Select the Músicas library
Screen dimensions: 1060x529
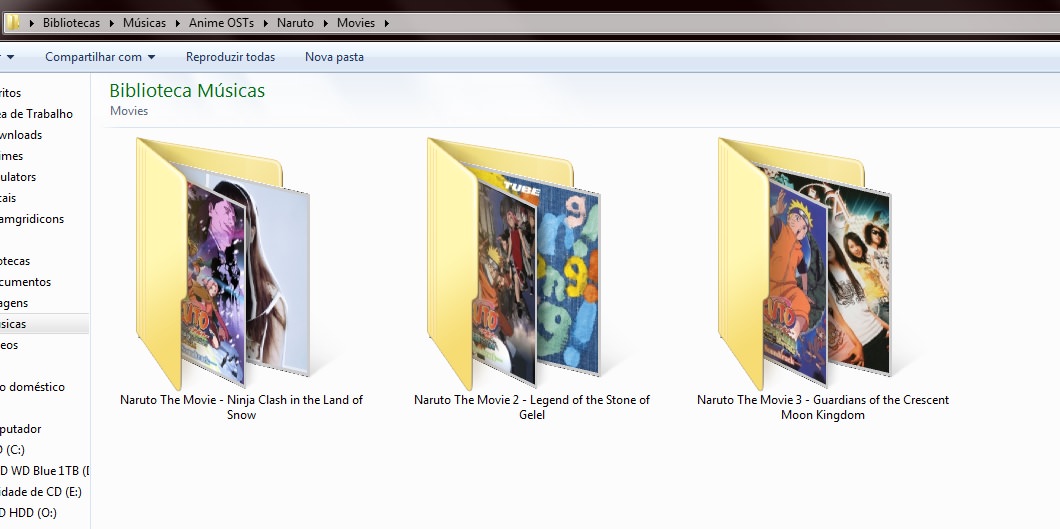44,324
